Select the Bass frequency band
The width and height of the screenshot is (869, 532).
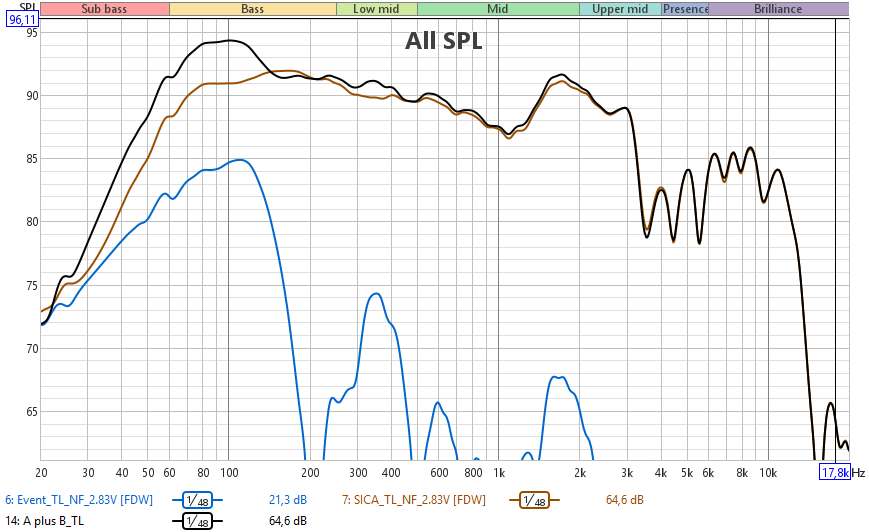(x=253, y=9)
